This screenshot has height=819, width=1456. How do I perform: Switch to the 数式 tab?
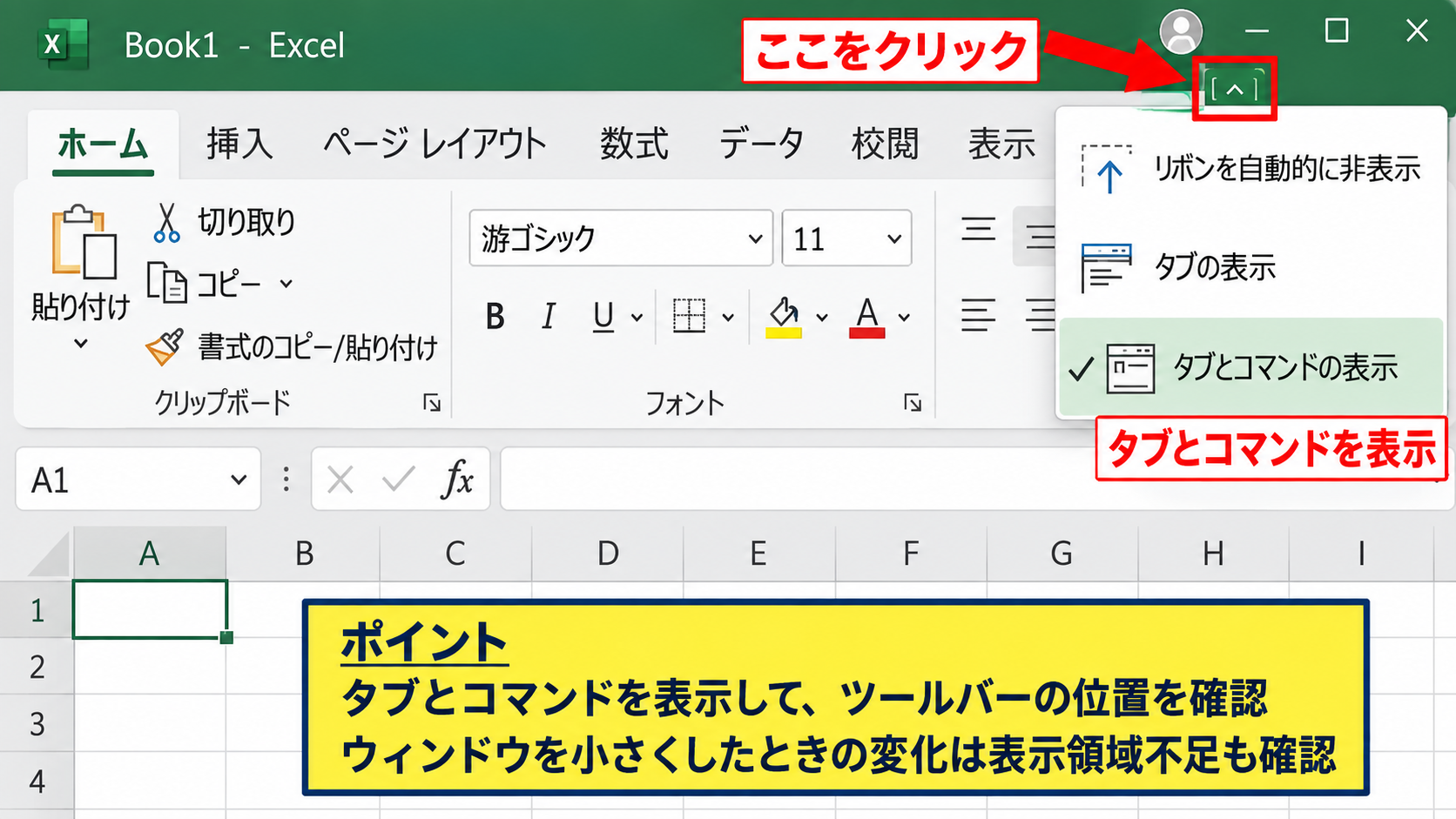(634, 144)
